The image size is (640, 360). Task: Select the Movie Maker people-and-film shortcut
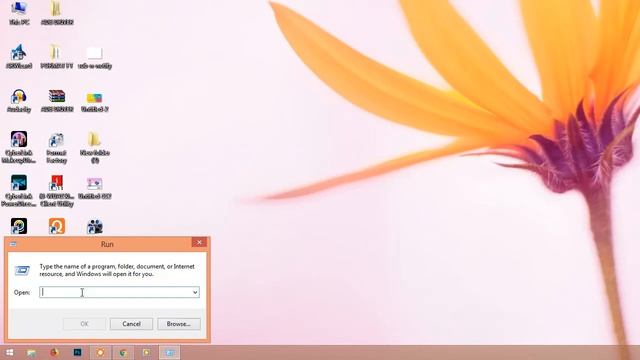tap(95, 226)
